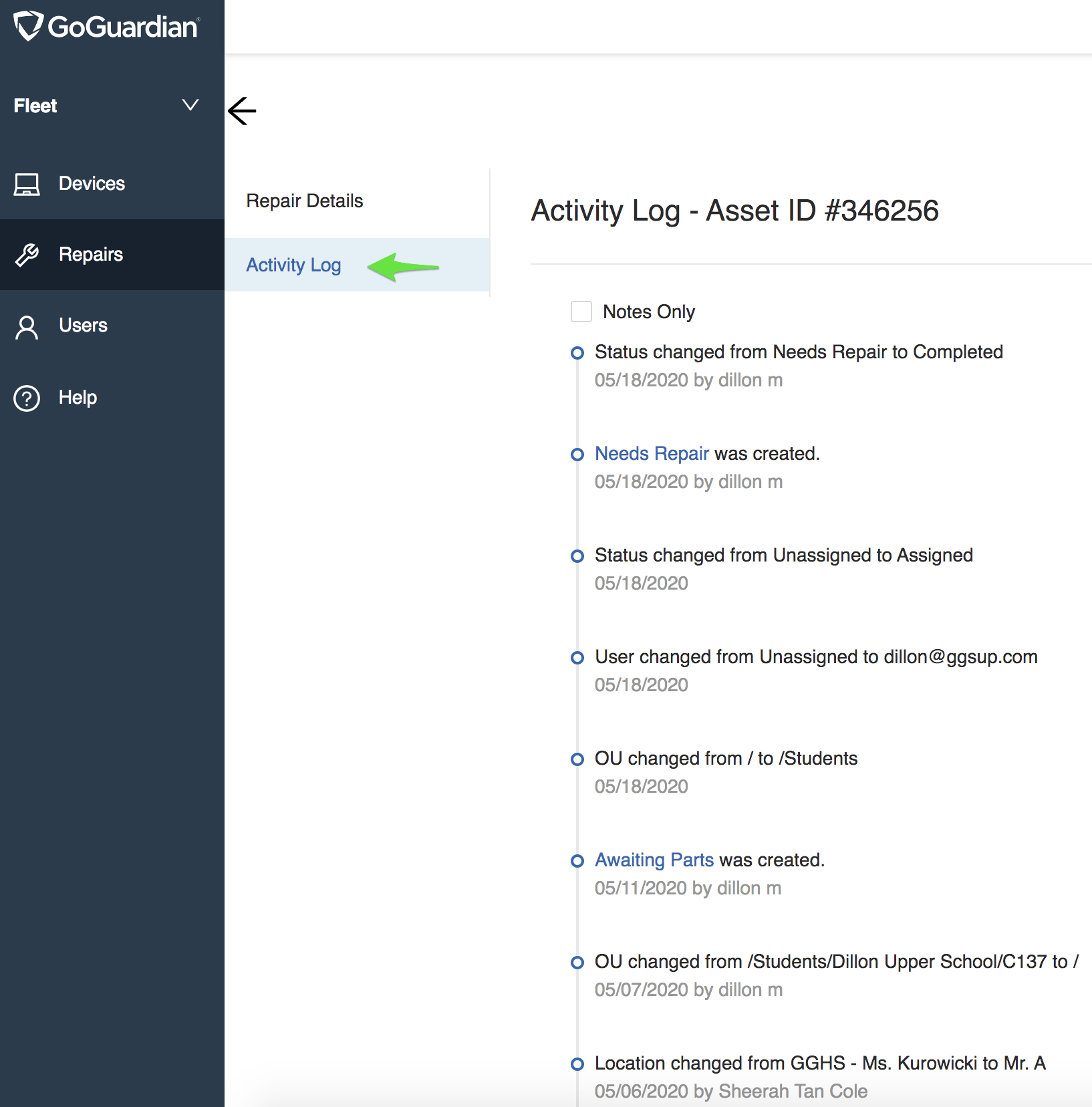This screenshot has width=1092, height=1107.
Task: Click the timeline dot beside Awaiting Parts was created
Action: click(577, 861)
